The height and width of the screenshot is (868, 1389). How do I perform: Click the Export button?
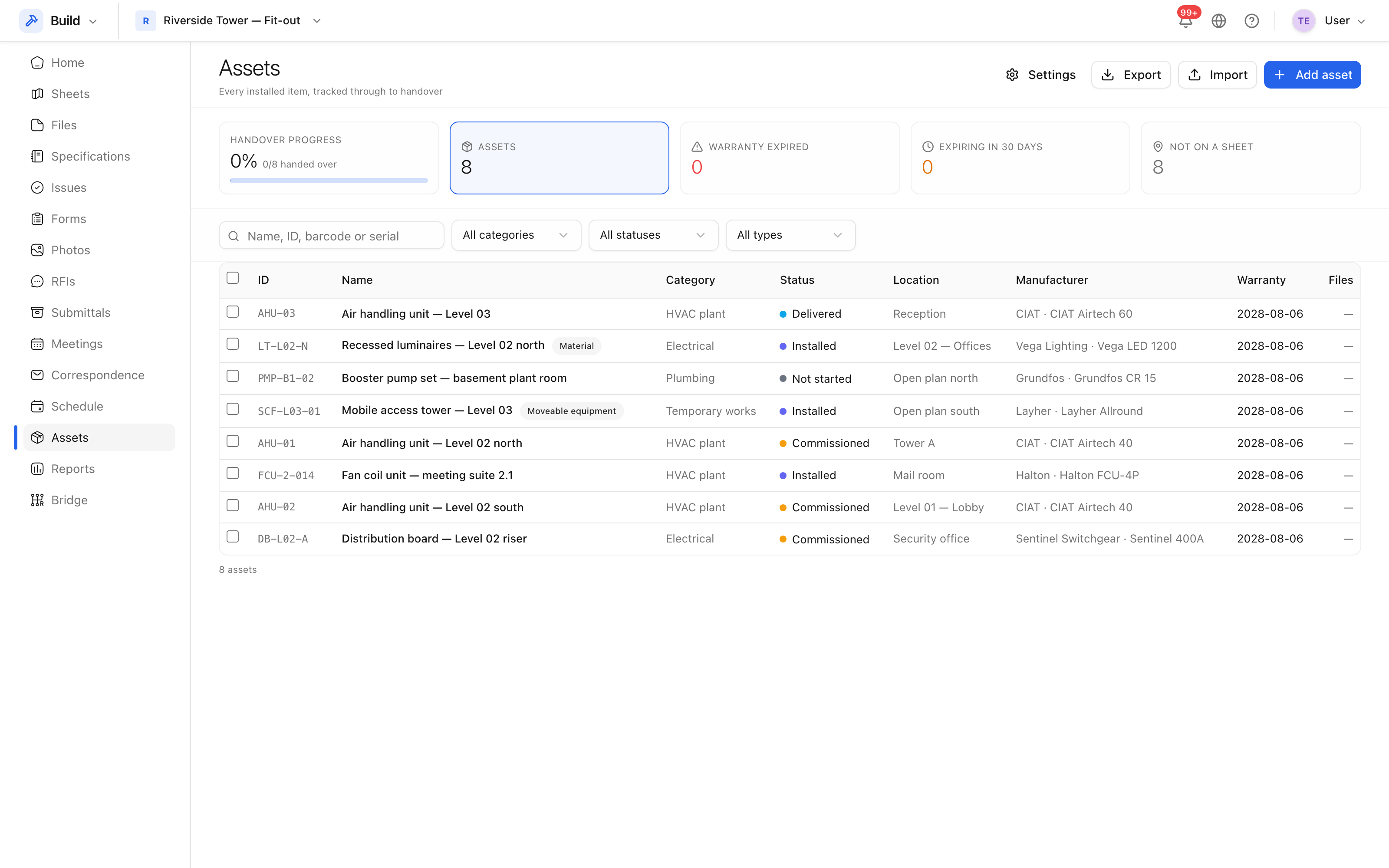[1131, 75]
